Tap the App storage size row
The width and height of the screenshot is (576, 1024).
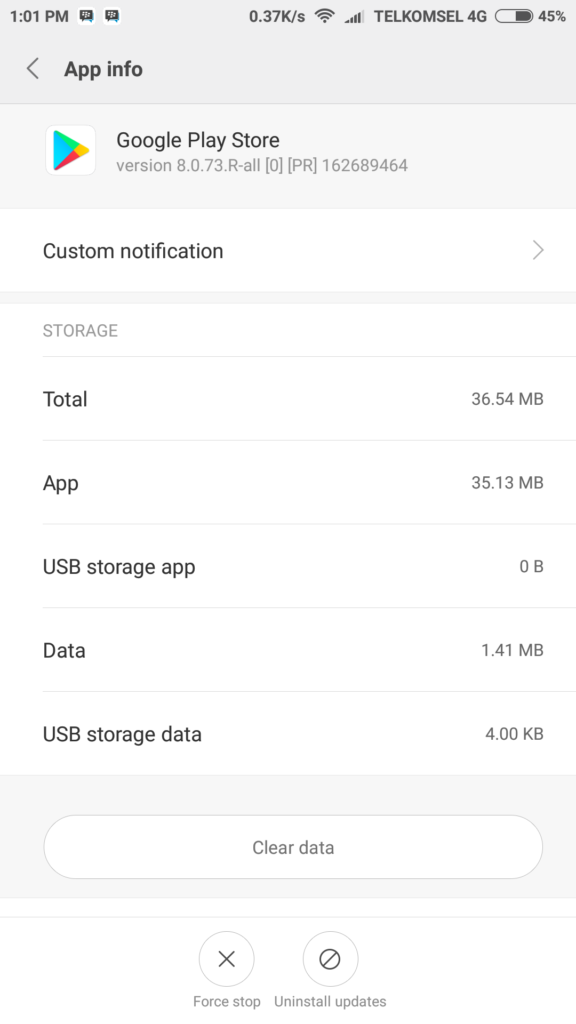coord(288,482)
